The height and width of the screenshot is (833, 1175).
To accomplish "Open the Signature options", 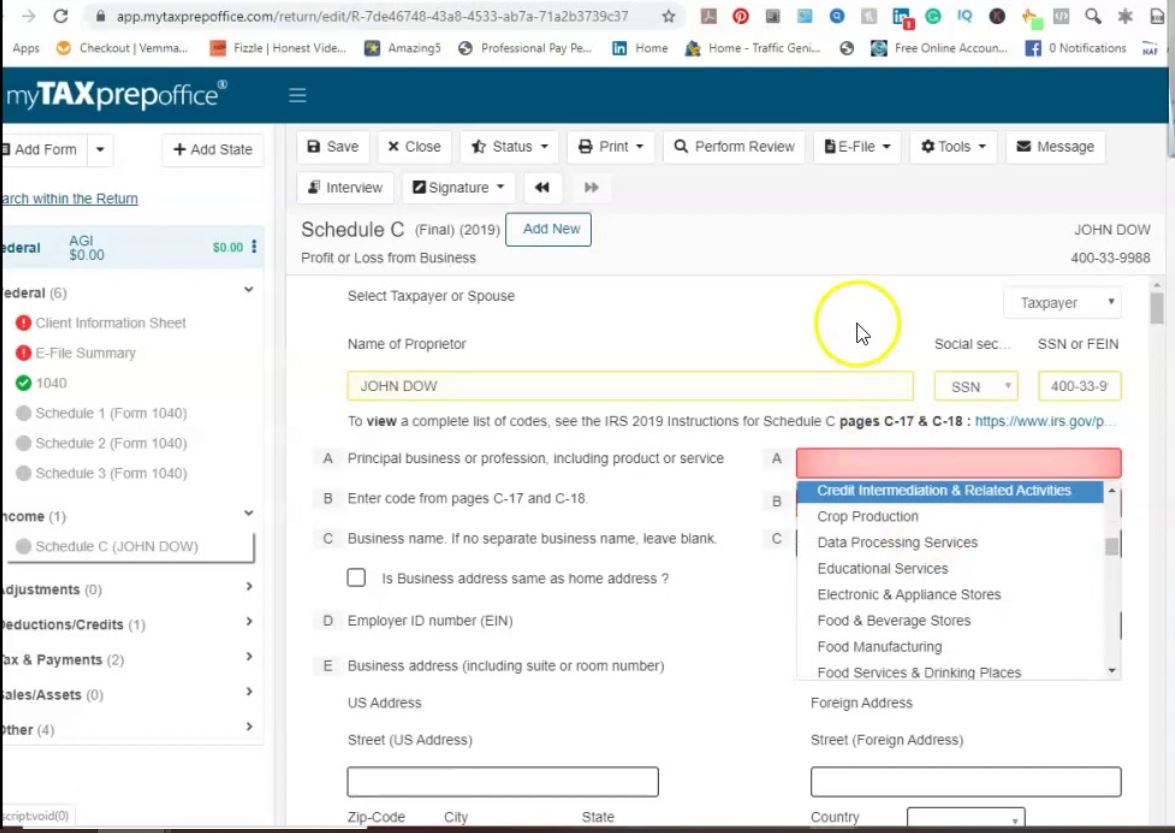I will pyautogui.click(x=457, y=187).
